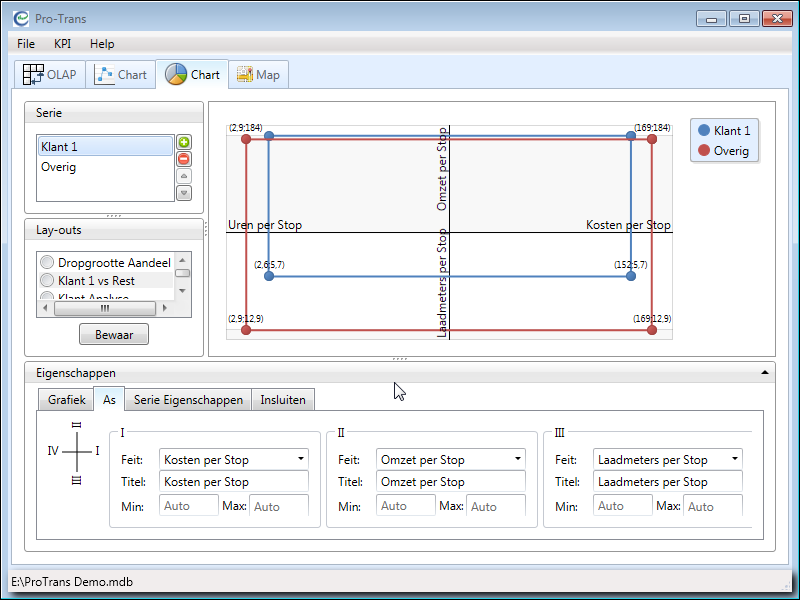Move series up with the arrow icon

point(183,176)
